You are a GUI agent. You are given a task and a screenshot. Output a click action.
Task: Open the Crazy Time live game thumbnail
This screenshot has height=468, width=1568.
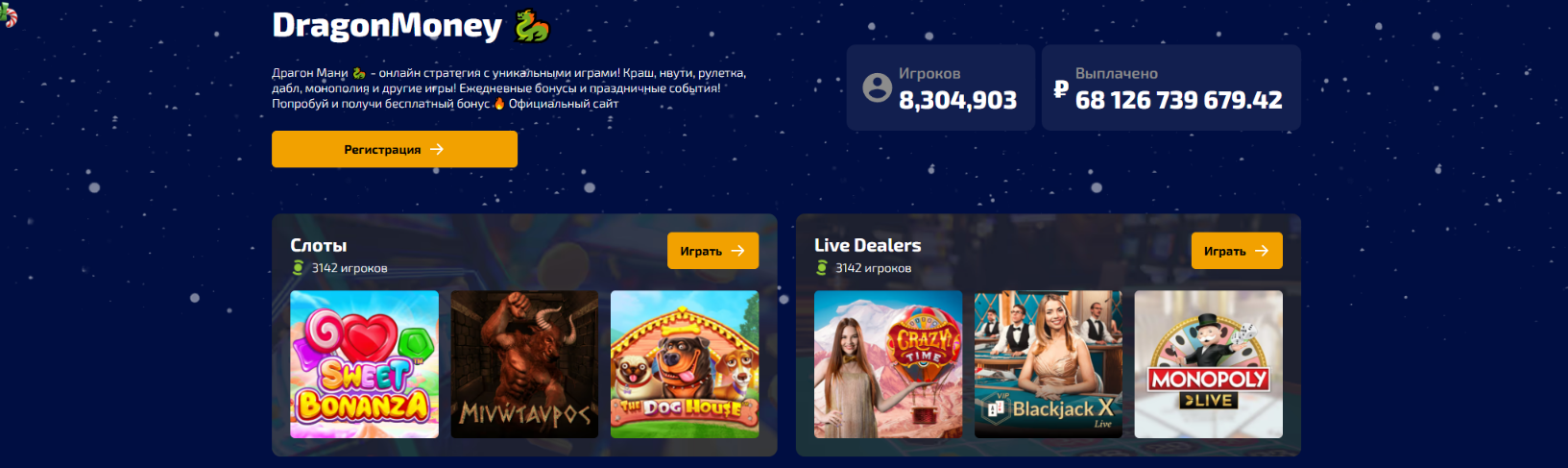tap(888, 364)
